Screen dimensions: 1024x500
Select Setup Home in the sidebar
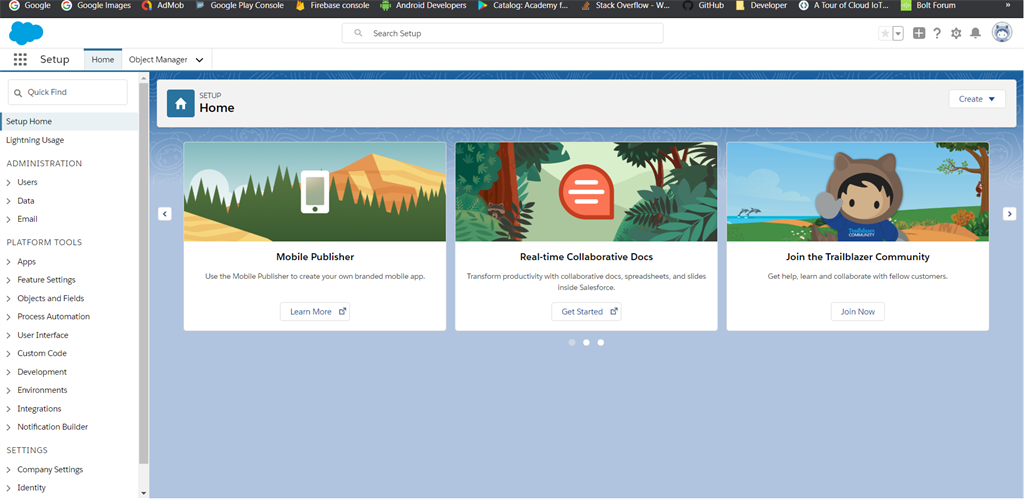point(69,121)
